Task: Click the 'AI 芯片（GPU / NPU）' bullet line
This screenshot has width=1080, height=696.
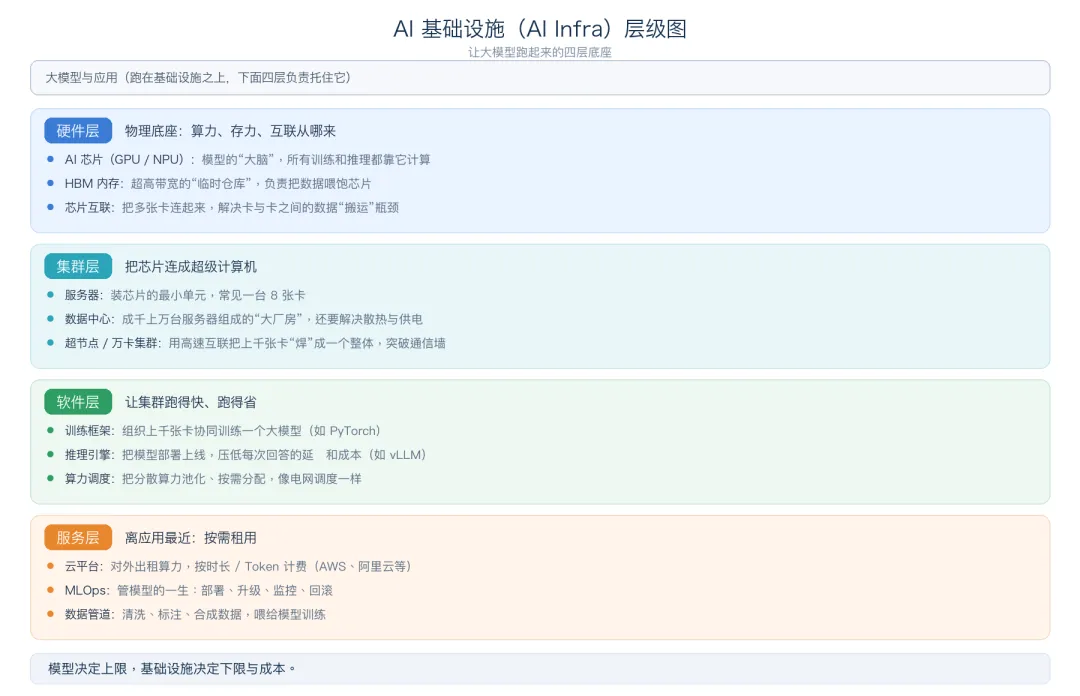Action: [247, 160]
